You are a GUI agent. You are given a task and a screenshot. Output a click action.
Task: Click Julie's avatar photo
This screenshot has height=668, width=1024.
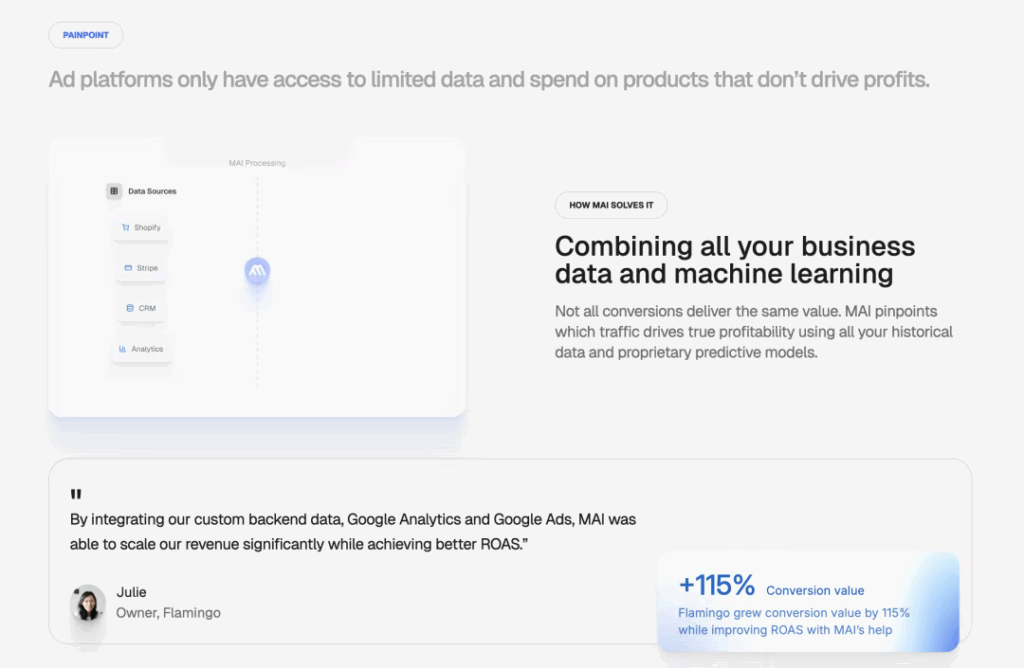click(x=88, y=603)
